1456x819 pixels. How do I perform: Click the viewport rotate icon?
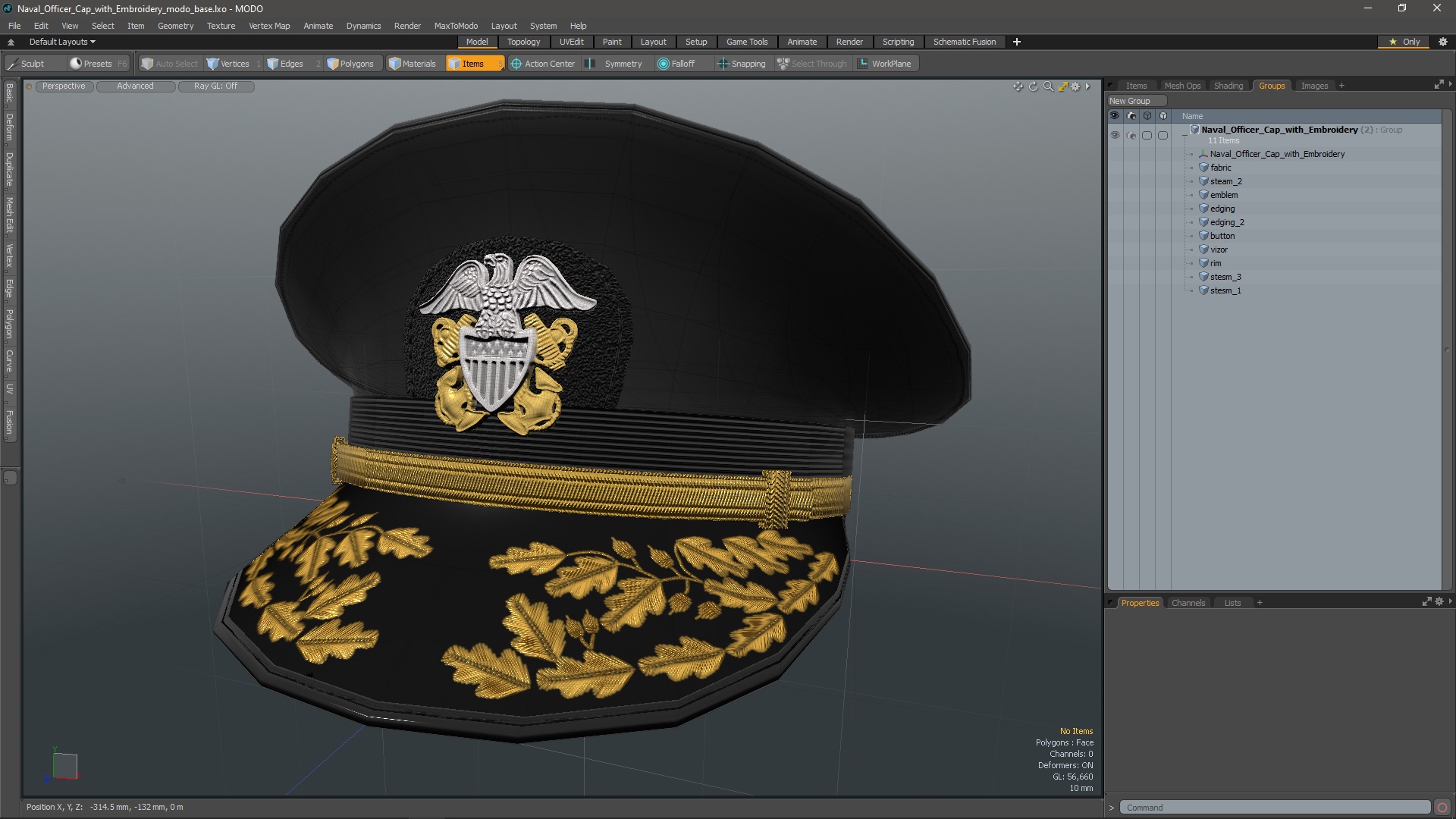click(1033, 86)
